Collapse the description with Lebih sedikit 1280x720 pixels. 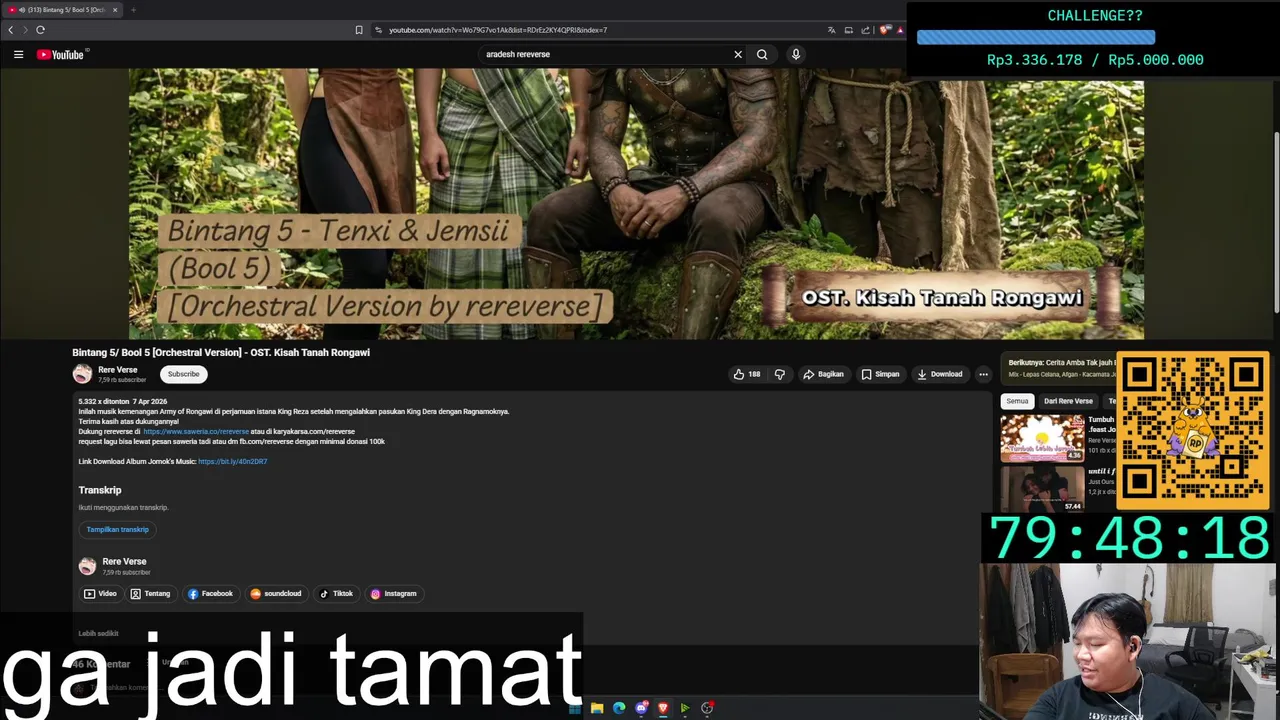coord(98,633)
